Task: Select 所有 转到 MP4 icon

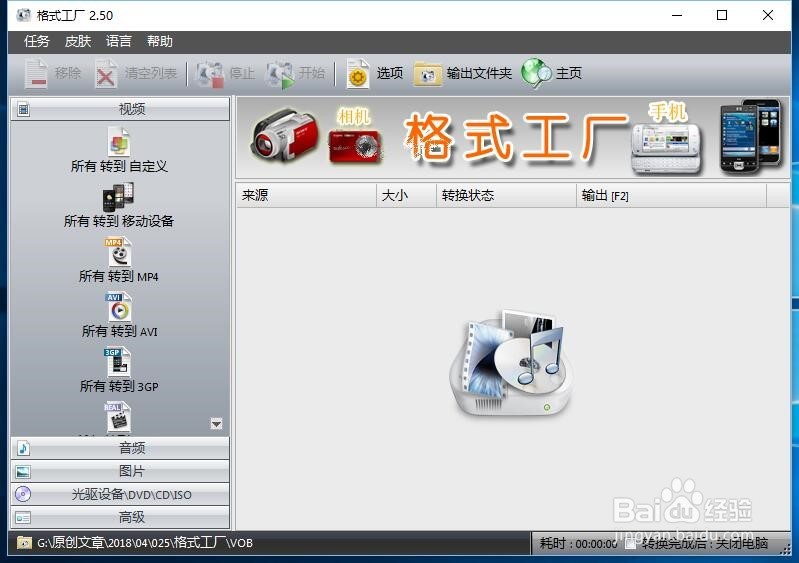Action: tap(119, 252)
